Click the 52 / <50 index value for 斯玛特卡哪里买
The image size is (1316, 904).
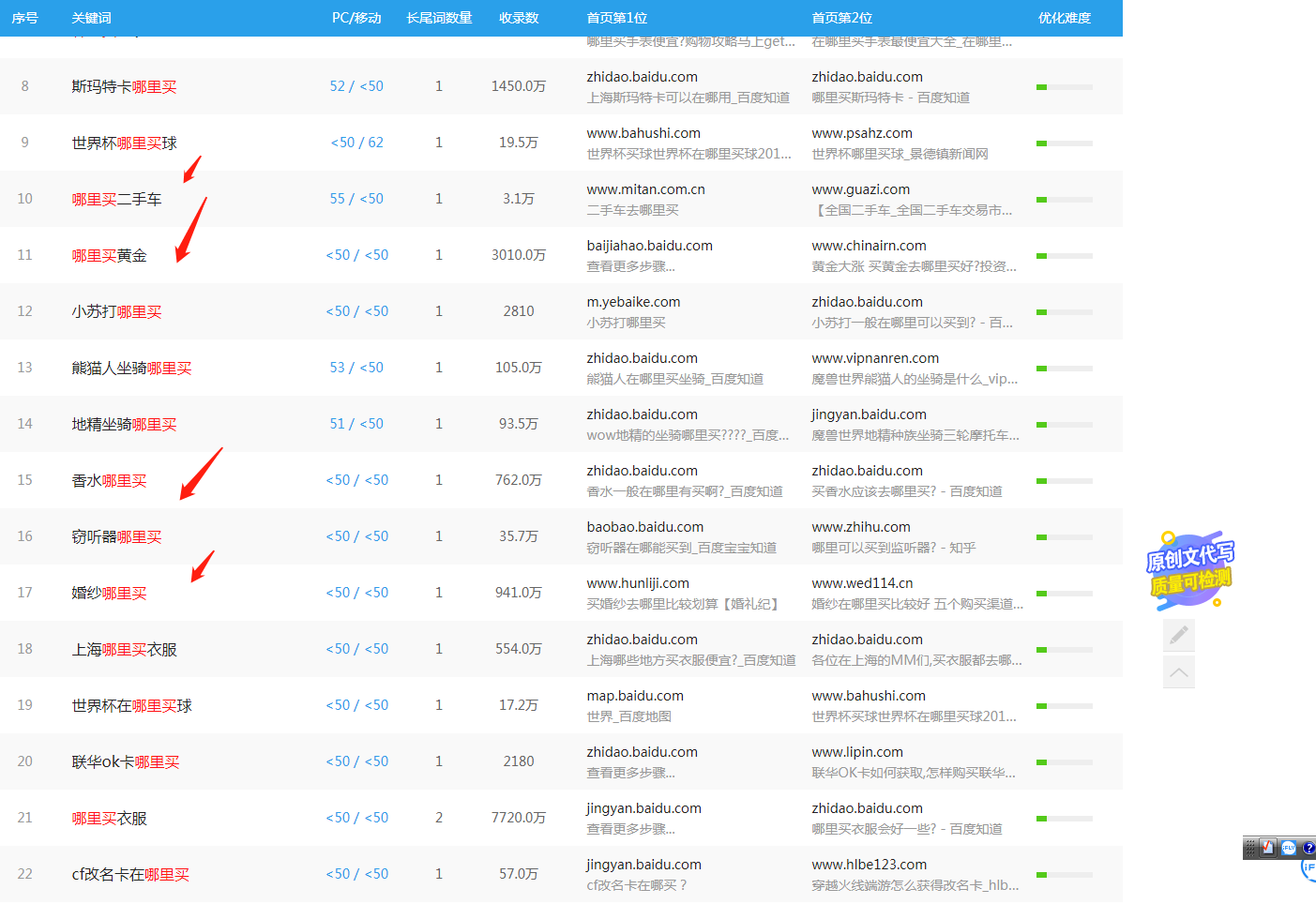point(356,86)
